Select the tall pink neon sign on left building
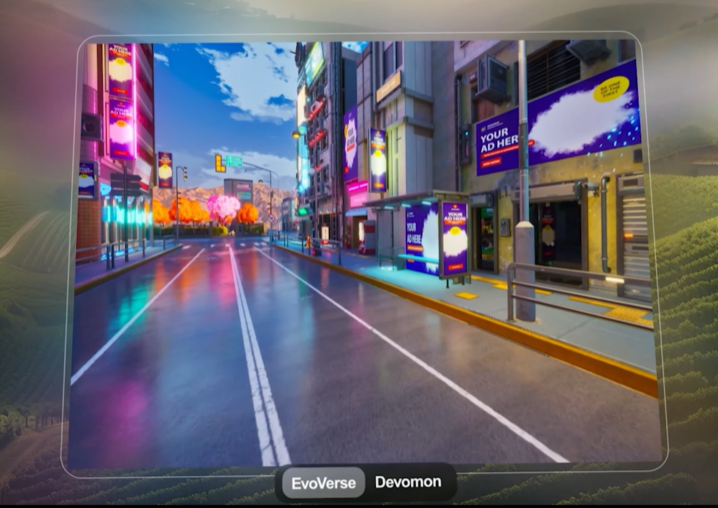The height and width of the screenshot is (508, 718). click(121, 100)
